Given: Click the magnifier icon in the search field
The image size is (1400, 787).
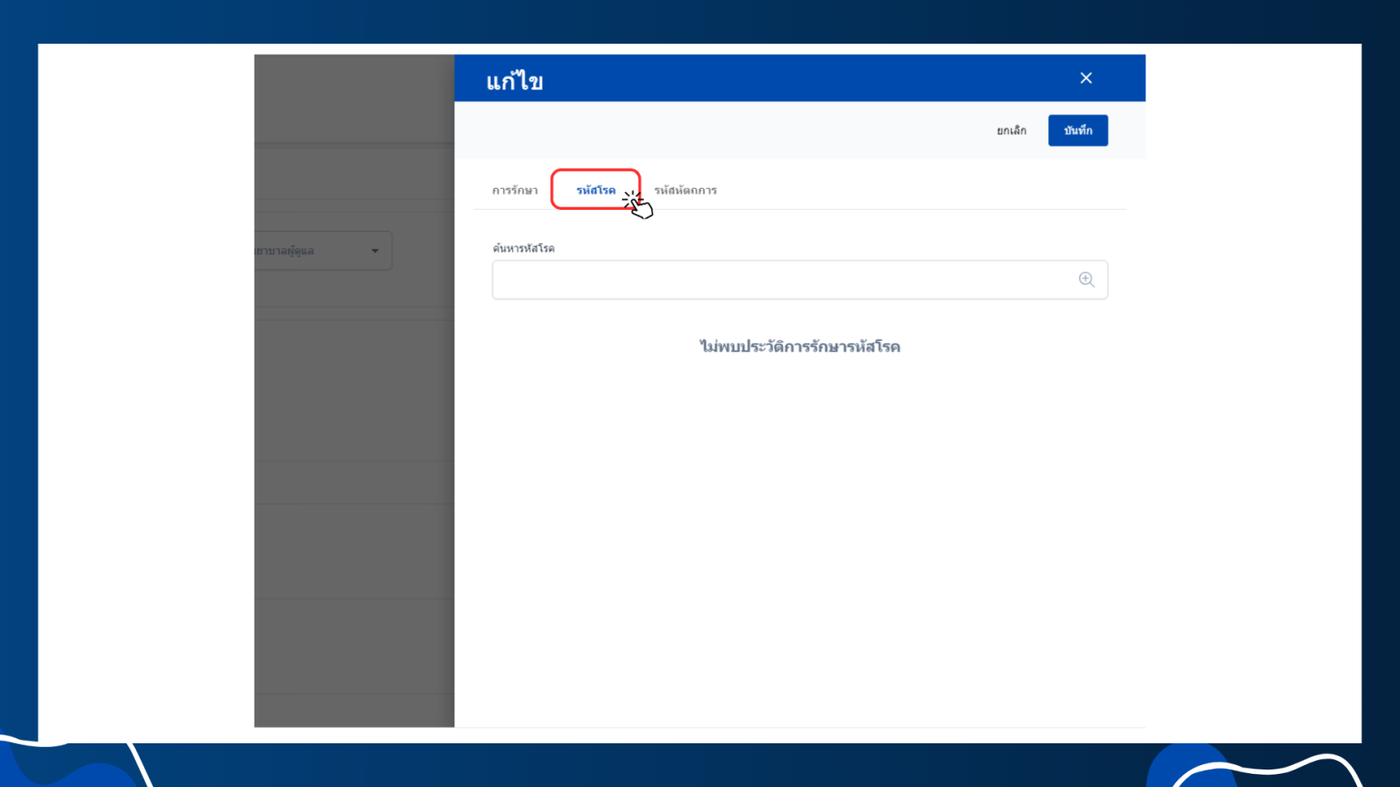Looking at the screenshot, I should coord(1086,280).
